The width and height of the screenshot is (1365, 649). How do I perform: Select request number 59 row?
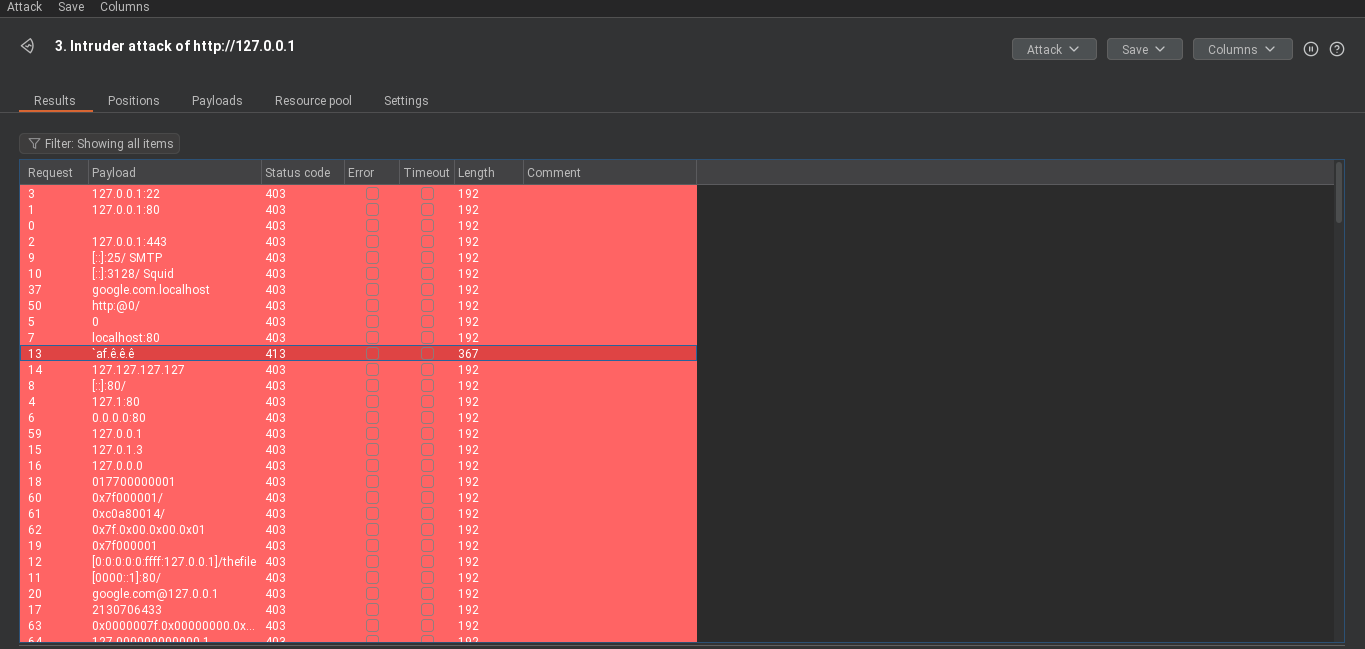click(x=358, y=434)
